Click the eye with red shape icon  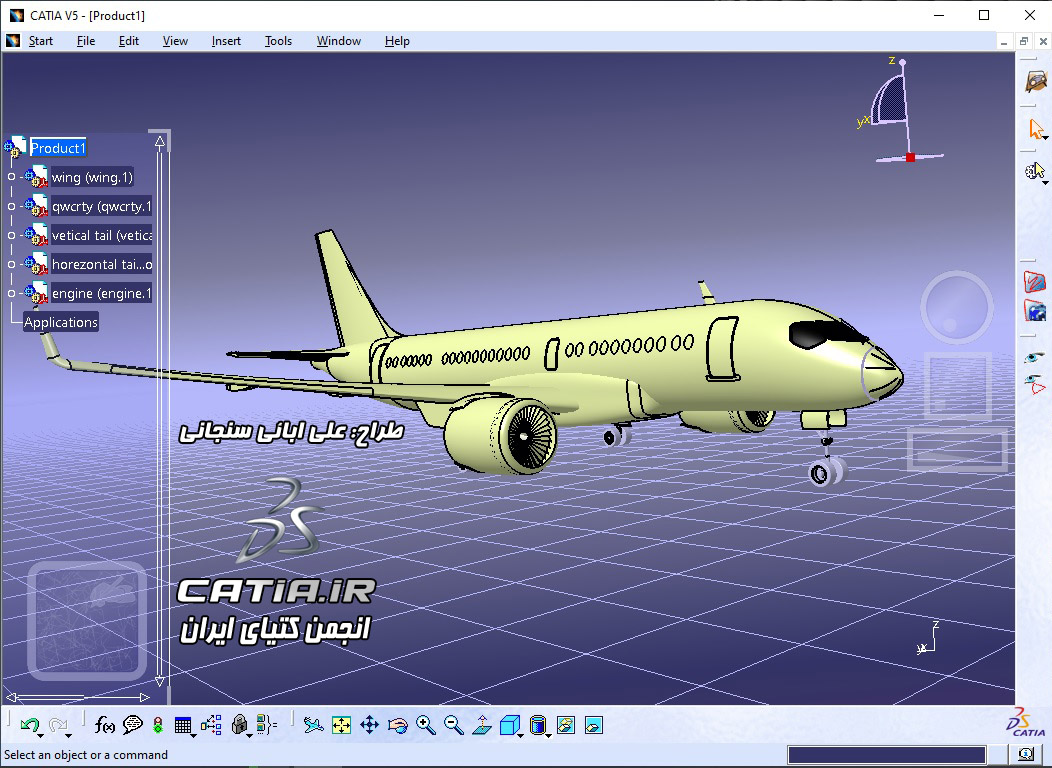point(1035,384)
